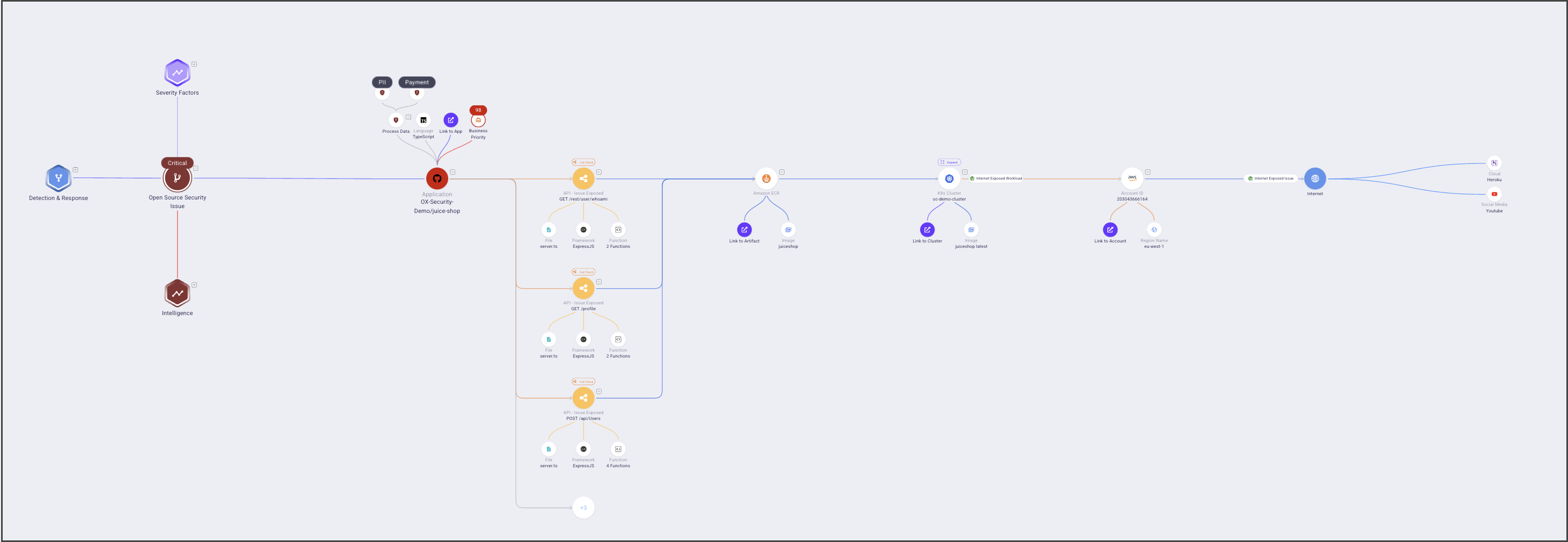The width and height of the screenshot is (1568, 542).
Task: Show the +3 hidden API nodes
Action: pyautogui.click(x=583, y=508)
